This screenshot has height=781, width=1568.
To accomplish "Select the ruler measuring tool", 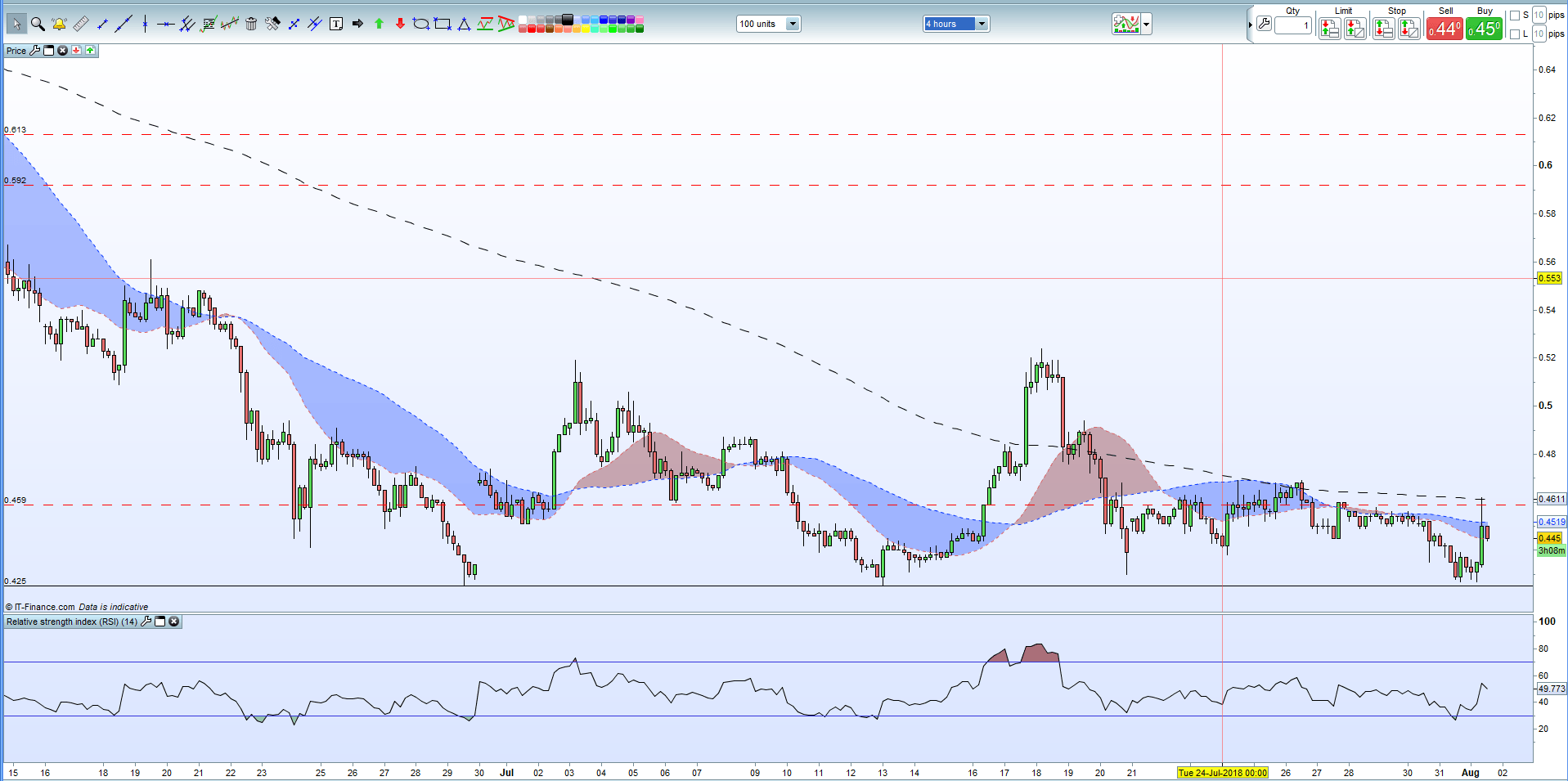I will [x=80, y=24].
